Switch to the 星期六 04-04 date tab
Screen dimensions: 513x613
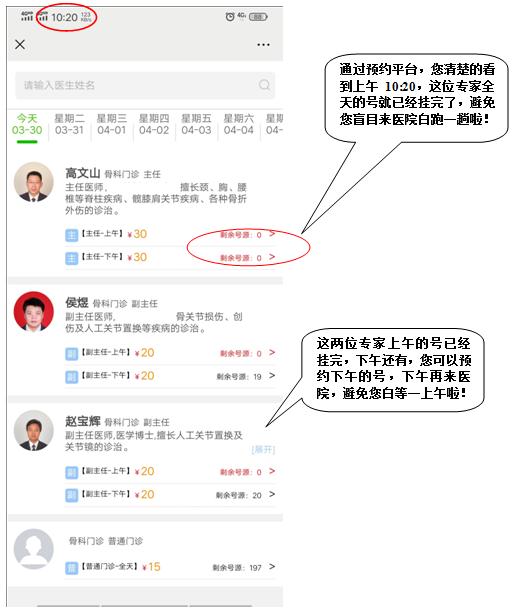click(239, 124)
